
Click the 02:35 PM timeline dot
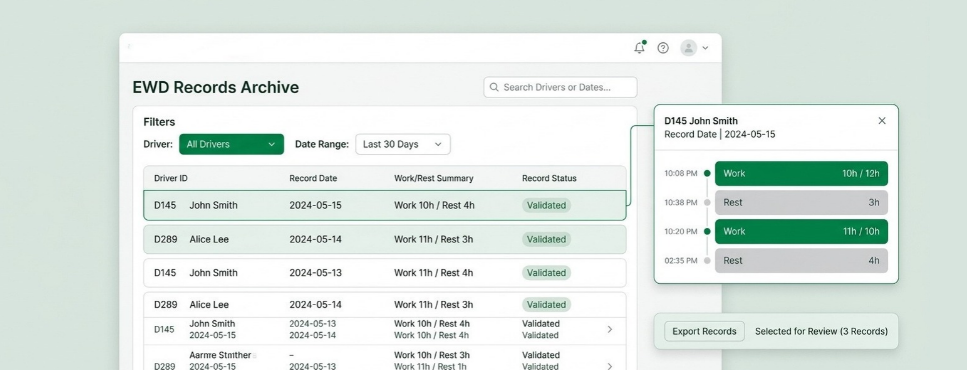point(707,260)
